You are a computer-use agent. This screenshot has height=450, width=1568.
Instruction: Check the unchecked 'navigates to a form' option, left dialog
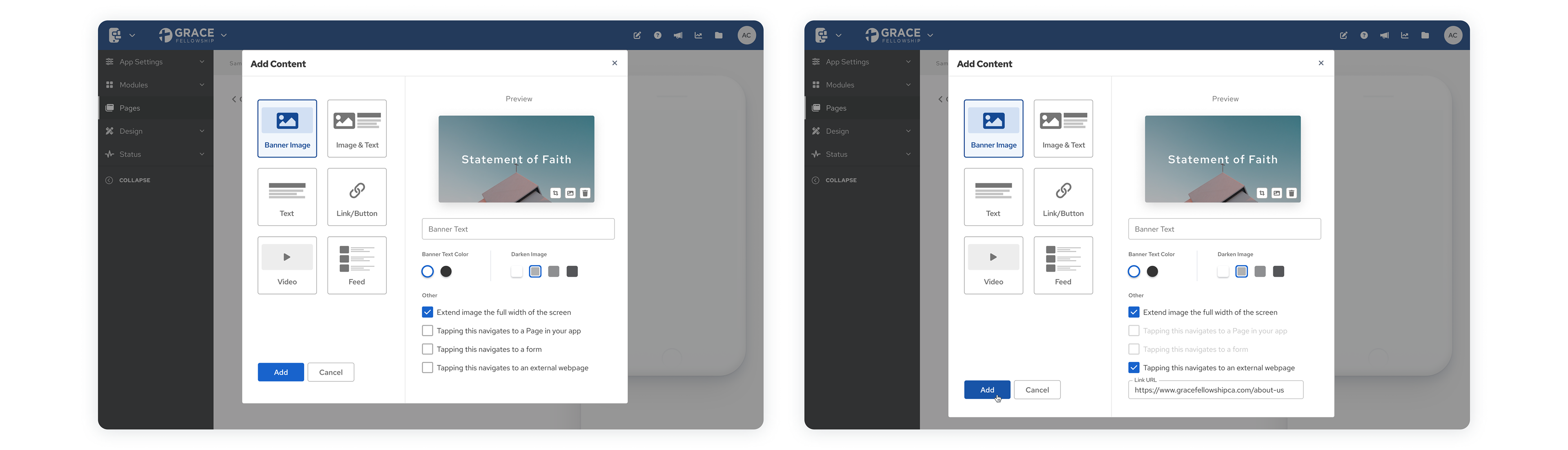[x=427, y=350]
